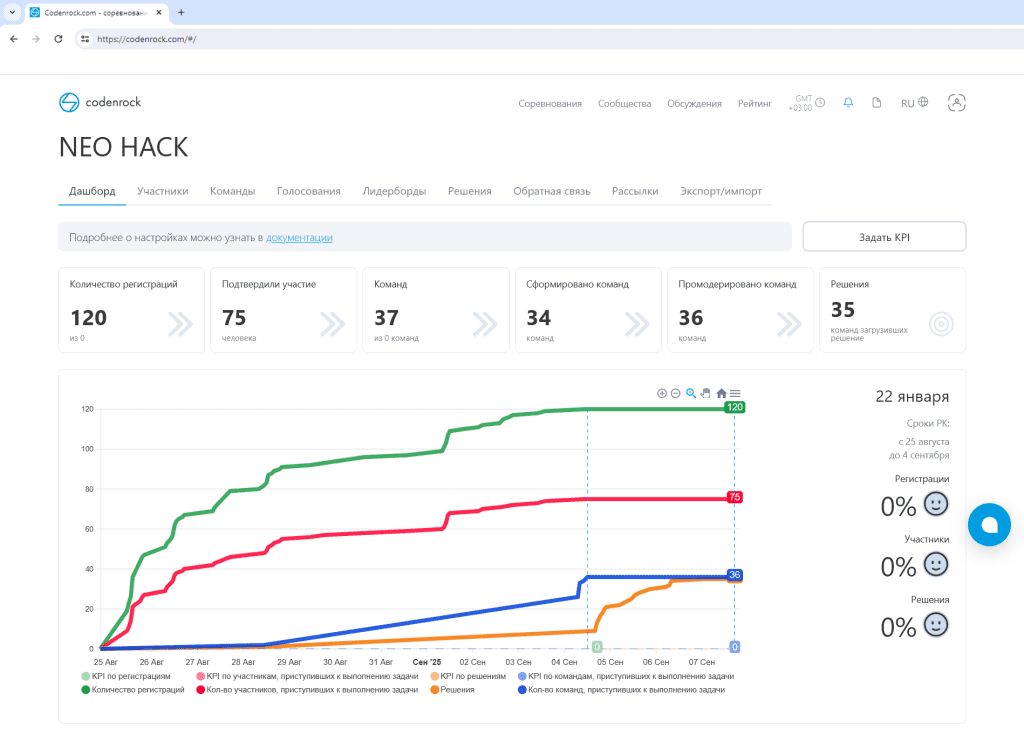Click the chart zoom out minus icon
Screen dimensions: 1024x735
(675, 393)
